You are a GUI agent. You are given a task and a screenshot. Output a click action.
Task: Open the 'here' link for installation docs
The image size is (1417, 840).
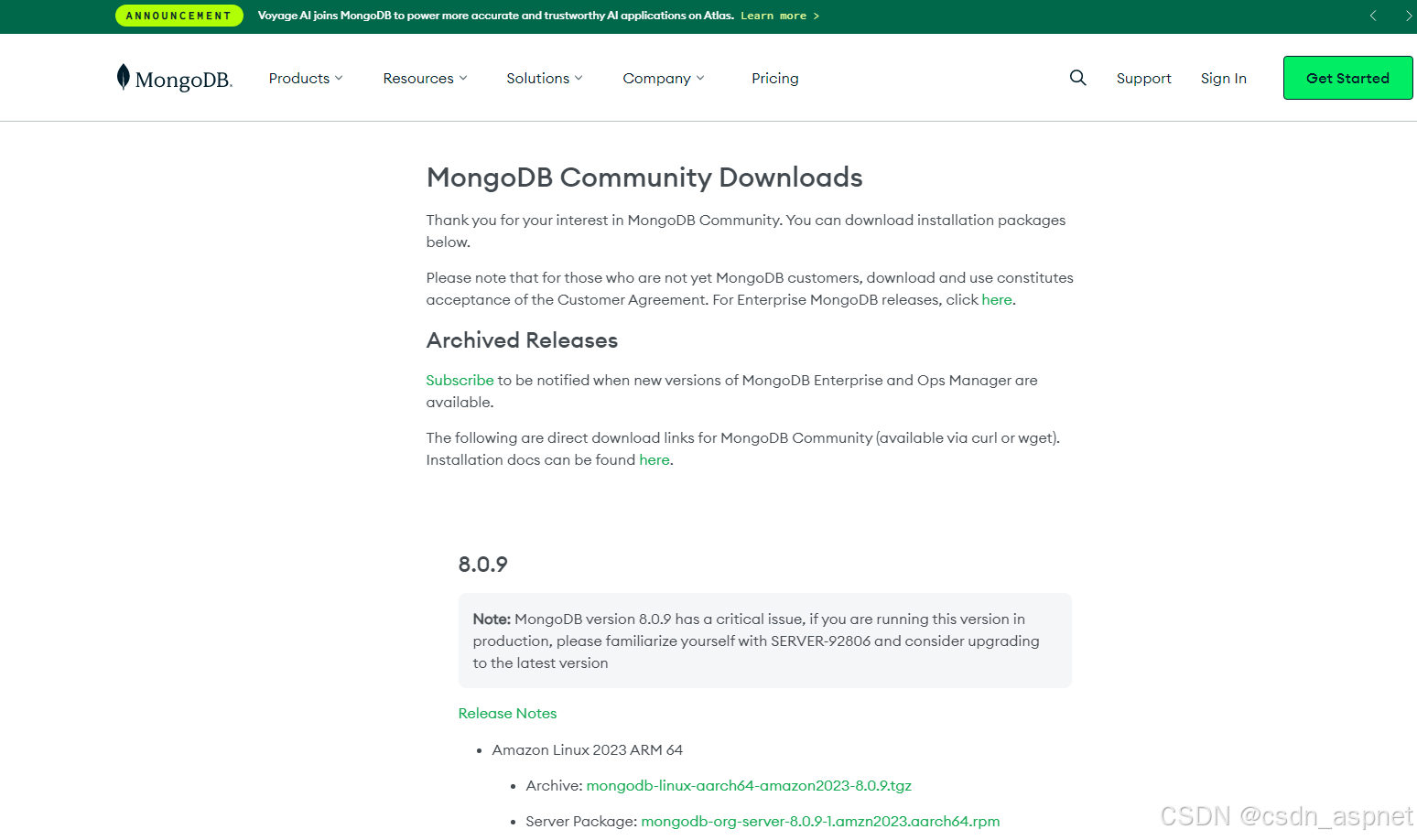[x=654, y=460]
